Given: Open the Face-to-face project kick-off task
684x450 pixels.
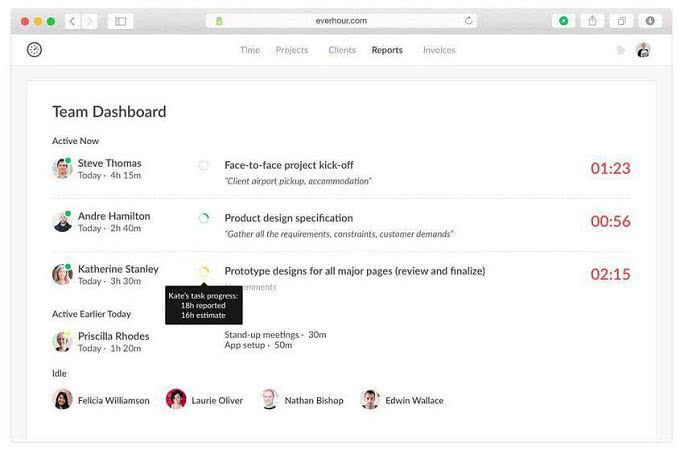Looking at the screenshot, I should (289, 165).
